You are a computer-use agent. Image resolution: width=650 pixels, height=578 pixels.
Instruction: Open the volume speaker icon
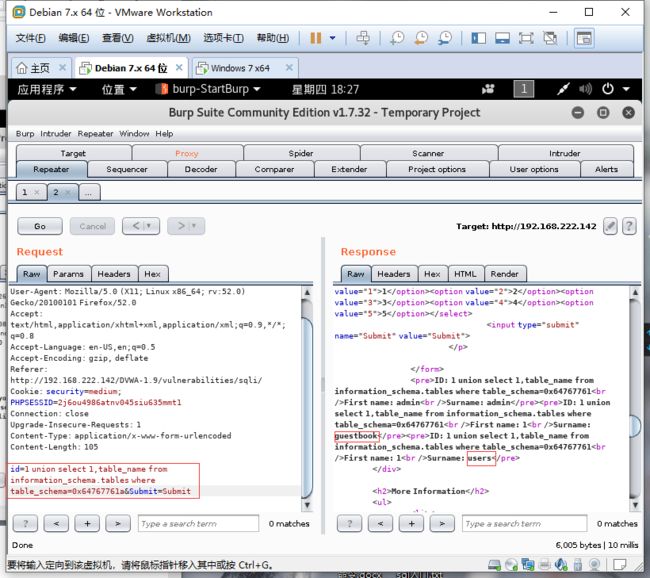pyautogui.click(x=585, y=89)
